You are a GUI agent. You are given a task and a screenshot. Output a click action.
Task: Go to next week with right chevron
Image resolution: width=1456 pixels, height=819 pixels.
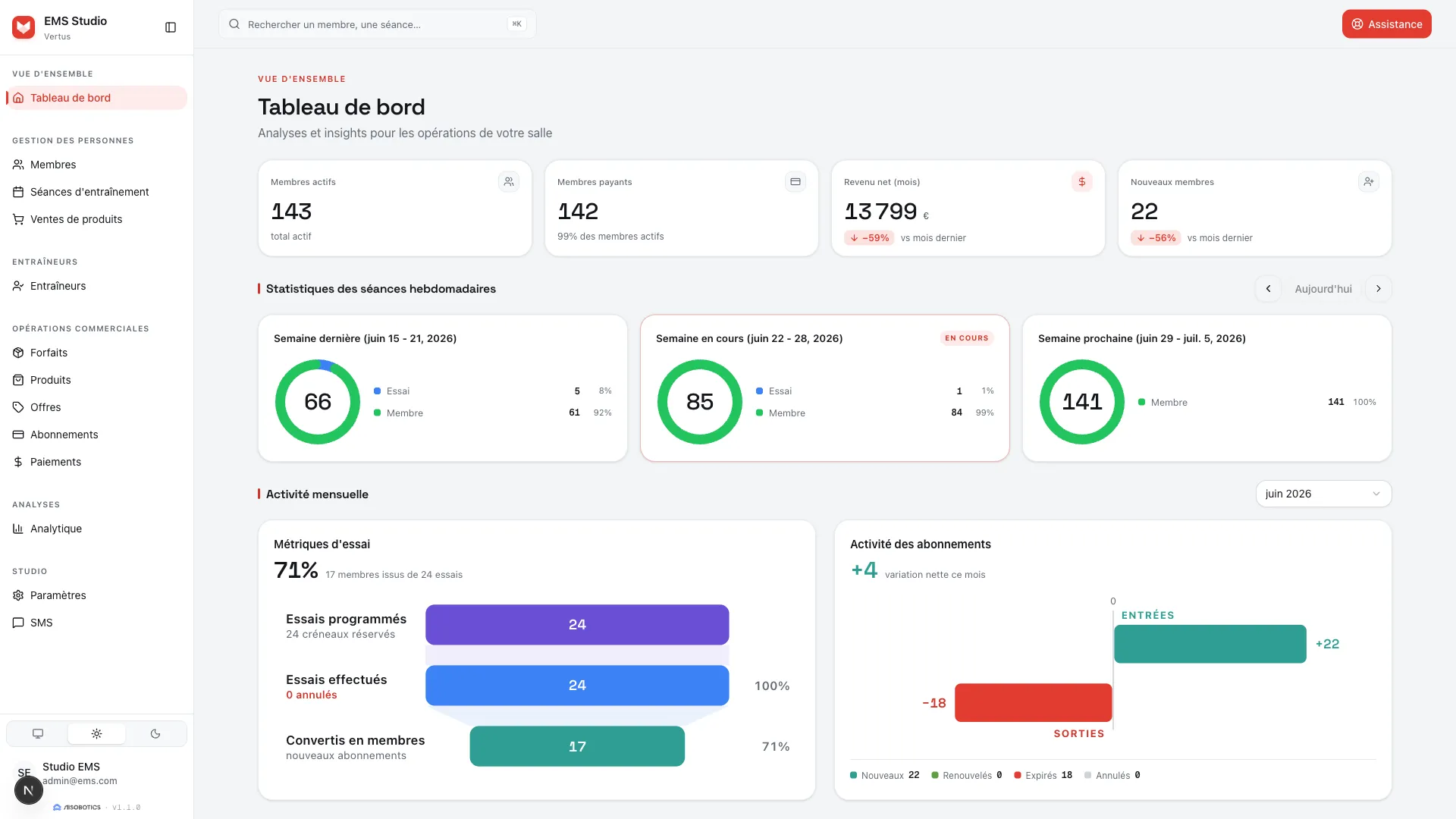coord(1379,289)
